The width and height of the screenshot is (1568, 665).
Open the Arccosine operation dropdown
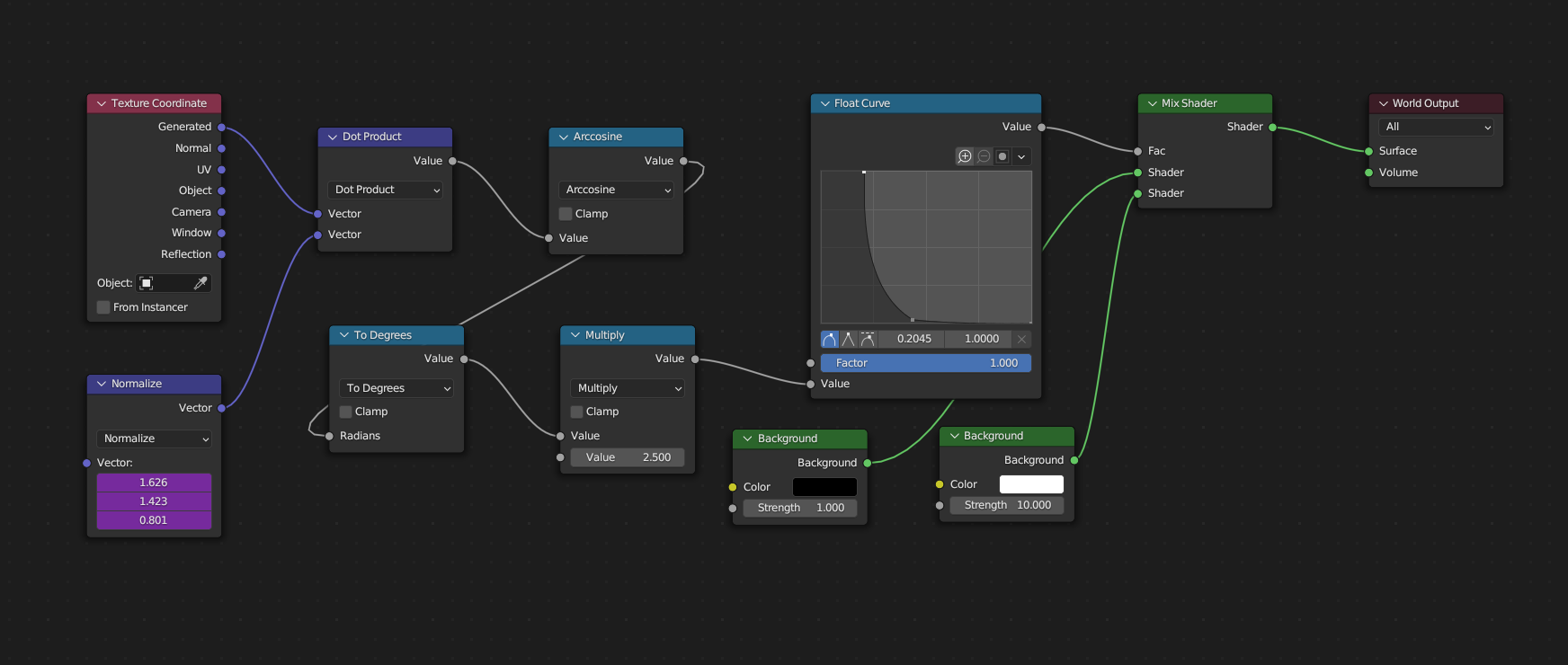click(x=616, y=190)
